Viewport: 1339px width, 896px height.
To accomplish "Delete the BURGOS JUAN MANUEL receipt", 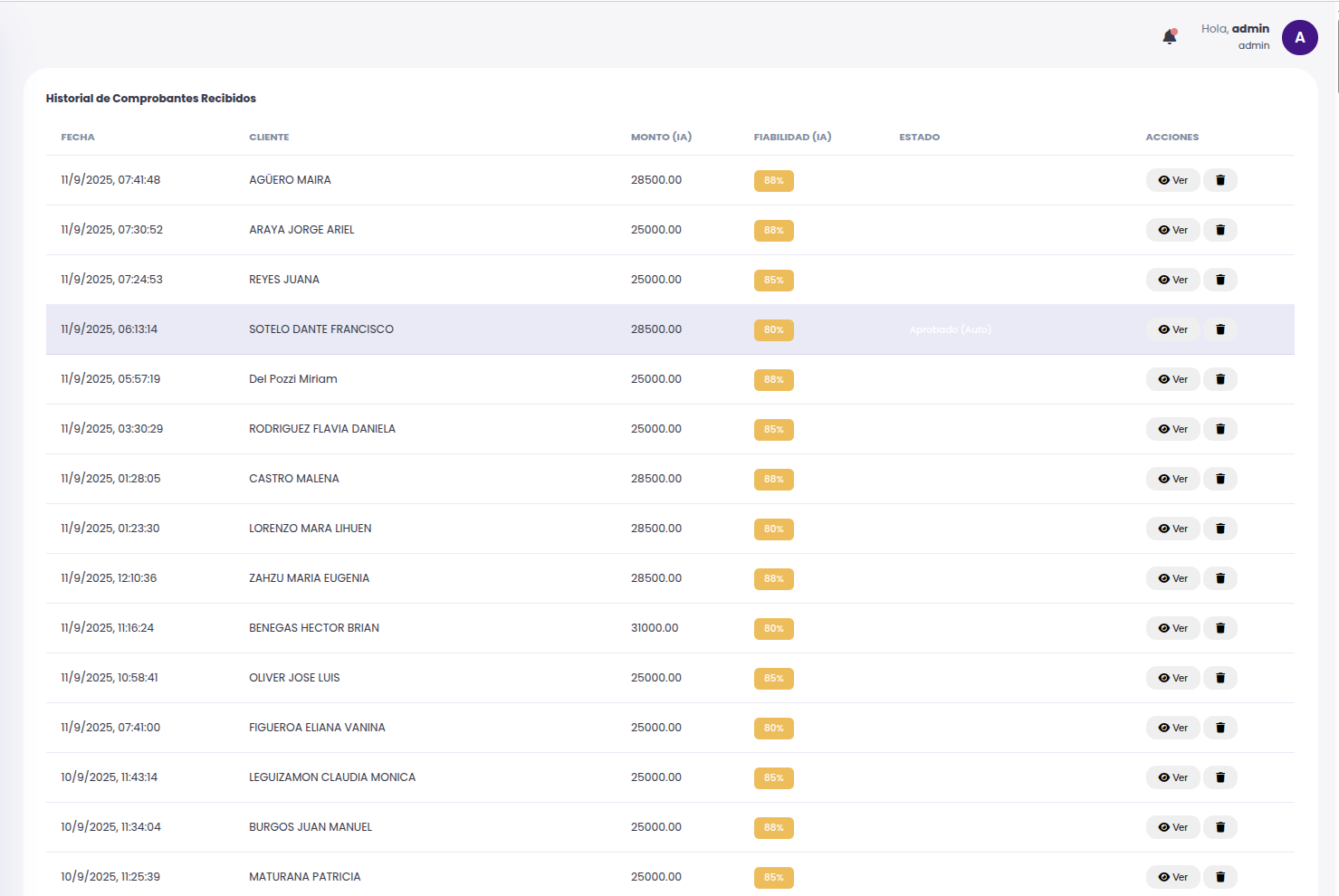I will click(x=1219, y=827).
